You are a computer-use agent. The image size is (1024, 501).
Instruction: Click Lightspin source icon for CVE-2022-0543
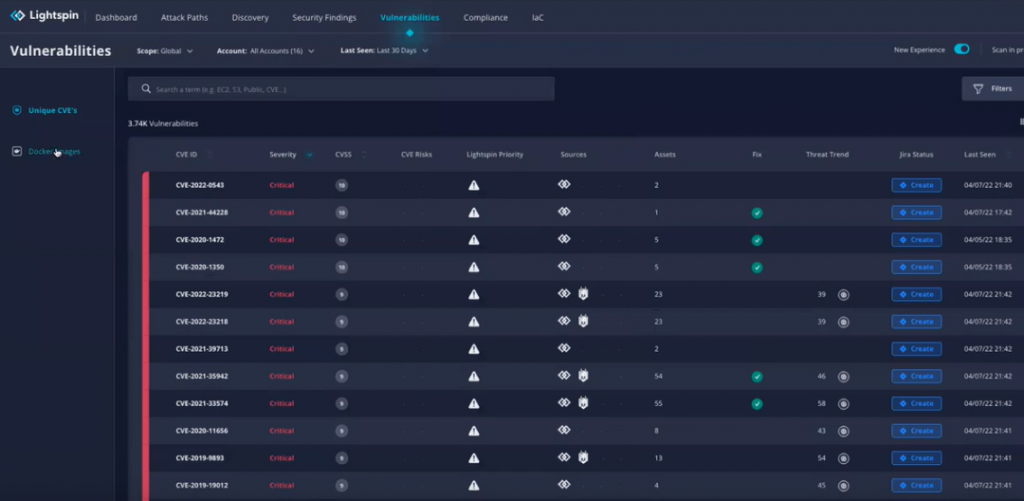pyautogui.click(x=564, y=184)
